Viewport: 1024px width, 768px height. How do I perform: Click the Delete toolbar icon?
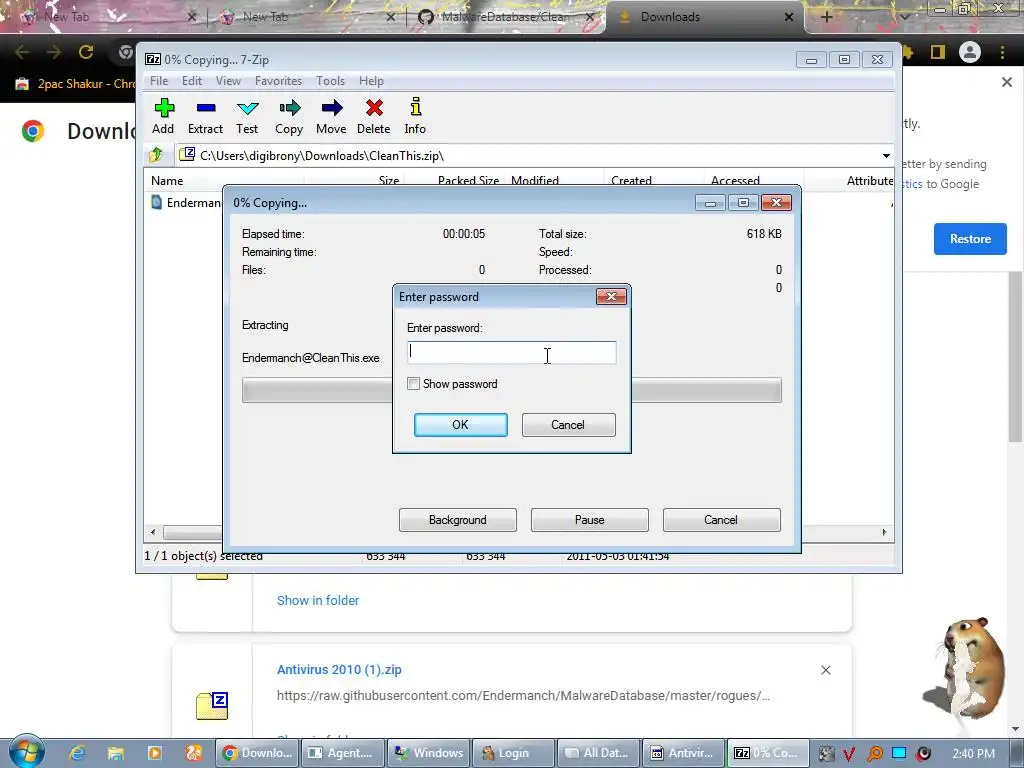tap(374, 116)
